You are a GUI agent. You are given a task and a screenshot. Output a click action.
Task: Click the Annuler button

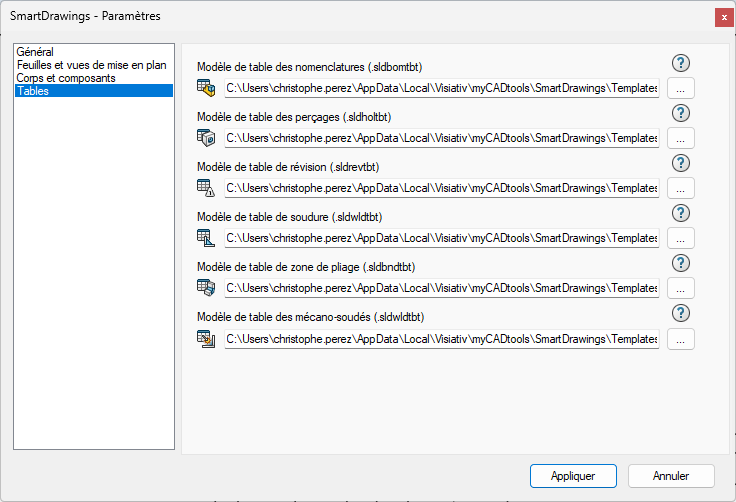click(670, 476)
